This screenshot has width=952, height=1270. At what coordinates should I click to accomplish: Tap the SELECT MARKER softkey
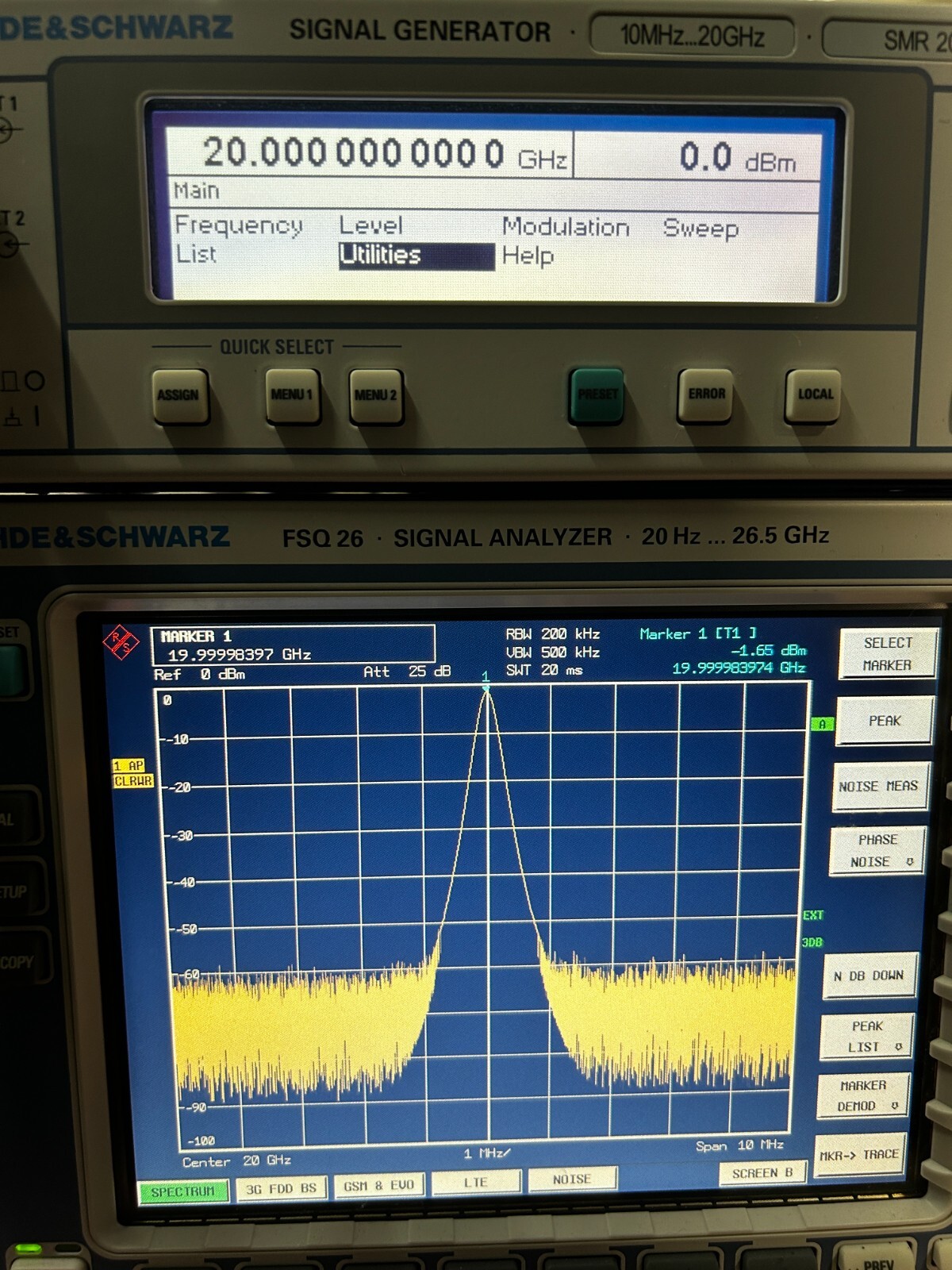pyautogui.click(x=886, y=654)
